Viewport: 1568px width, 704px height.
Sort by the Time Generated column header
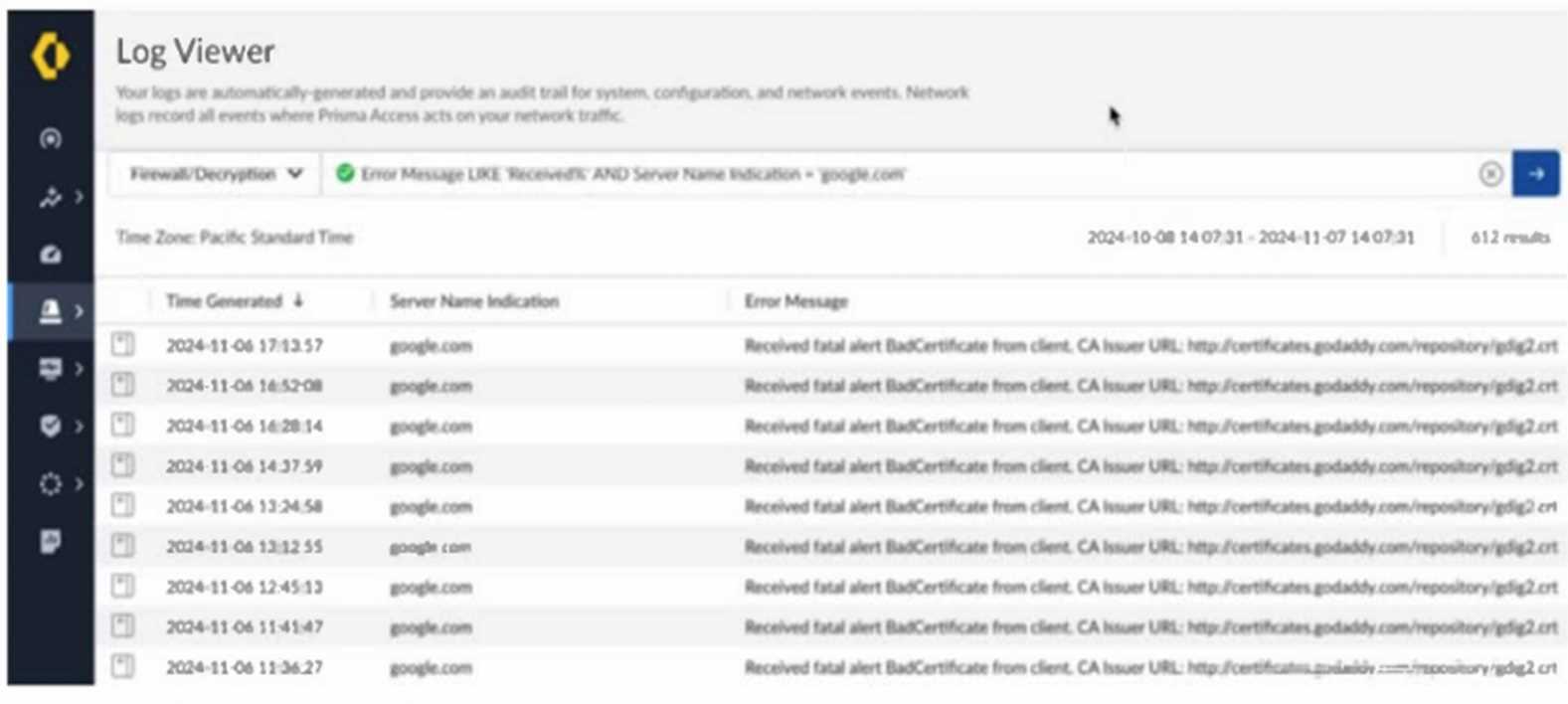click(x=225, y=301)
